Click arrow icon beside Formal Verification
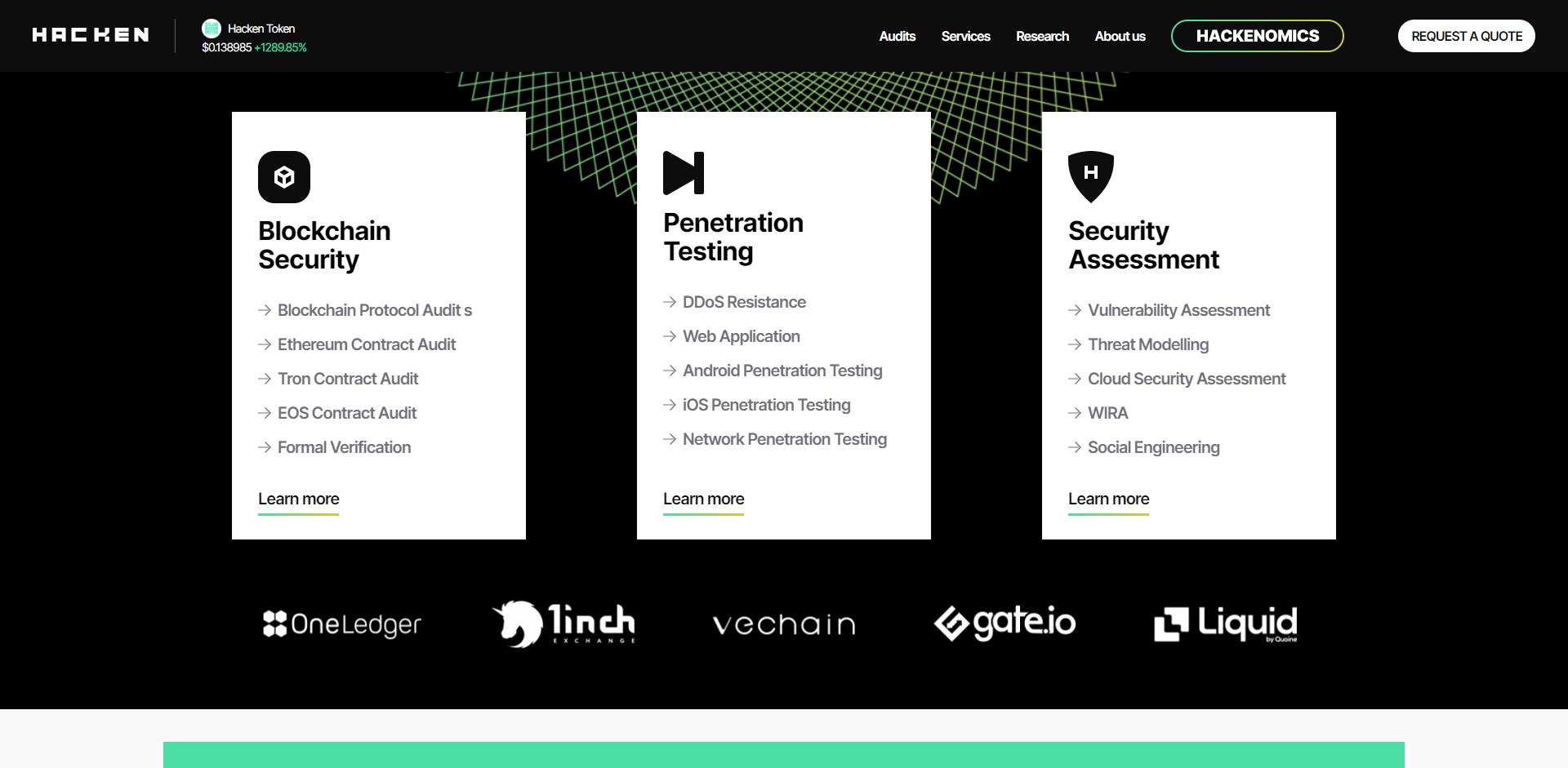This screenshot has height=768, width=1568. coord(265,447)
